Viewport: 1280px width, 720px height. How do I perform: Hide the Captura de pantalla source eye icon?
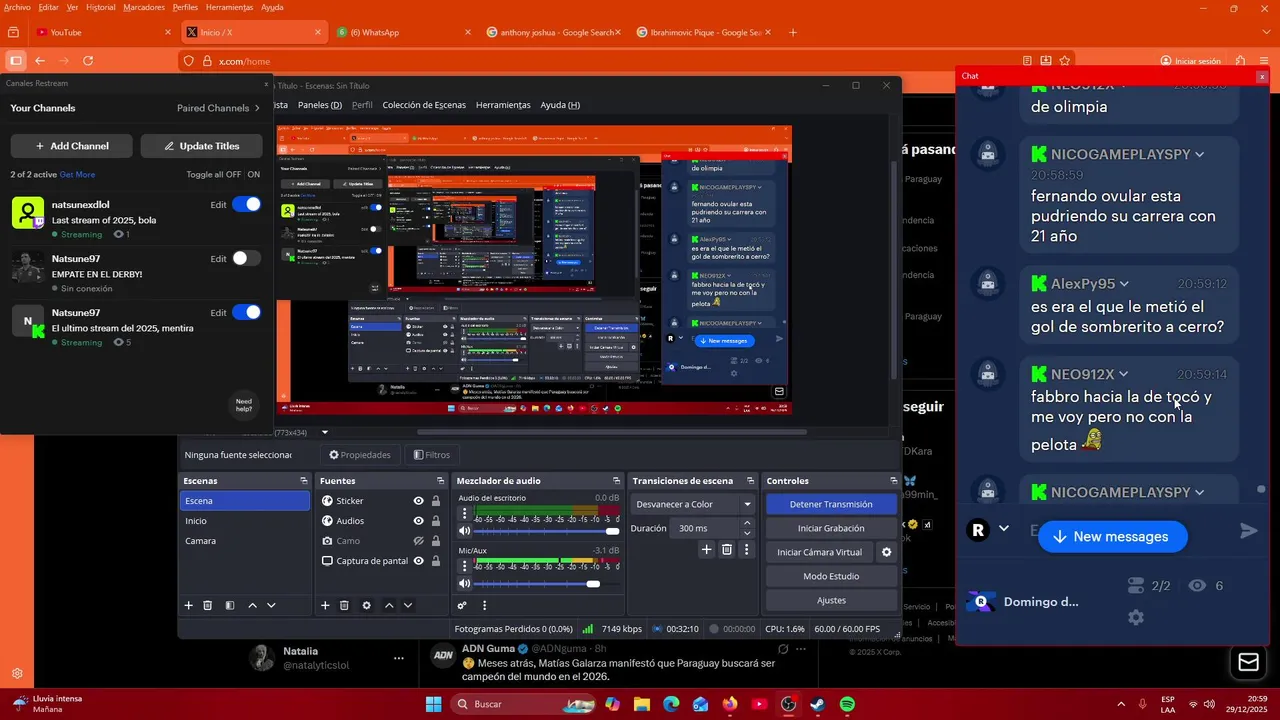coord(419,561)
